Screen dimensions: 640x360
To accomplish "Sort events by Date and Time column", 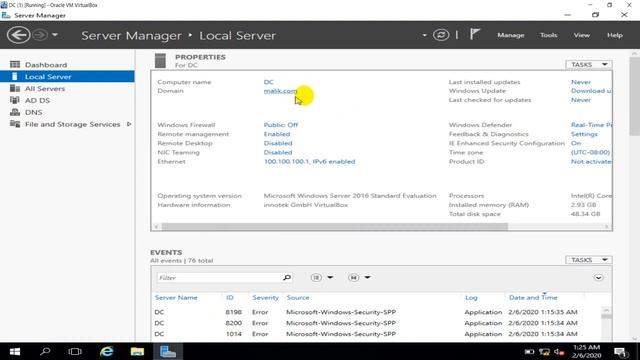I will [x=533, y=298].
